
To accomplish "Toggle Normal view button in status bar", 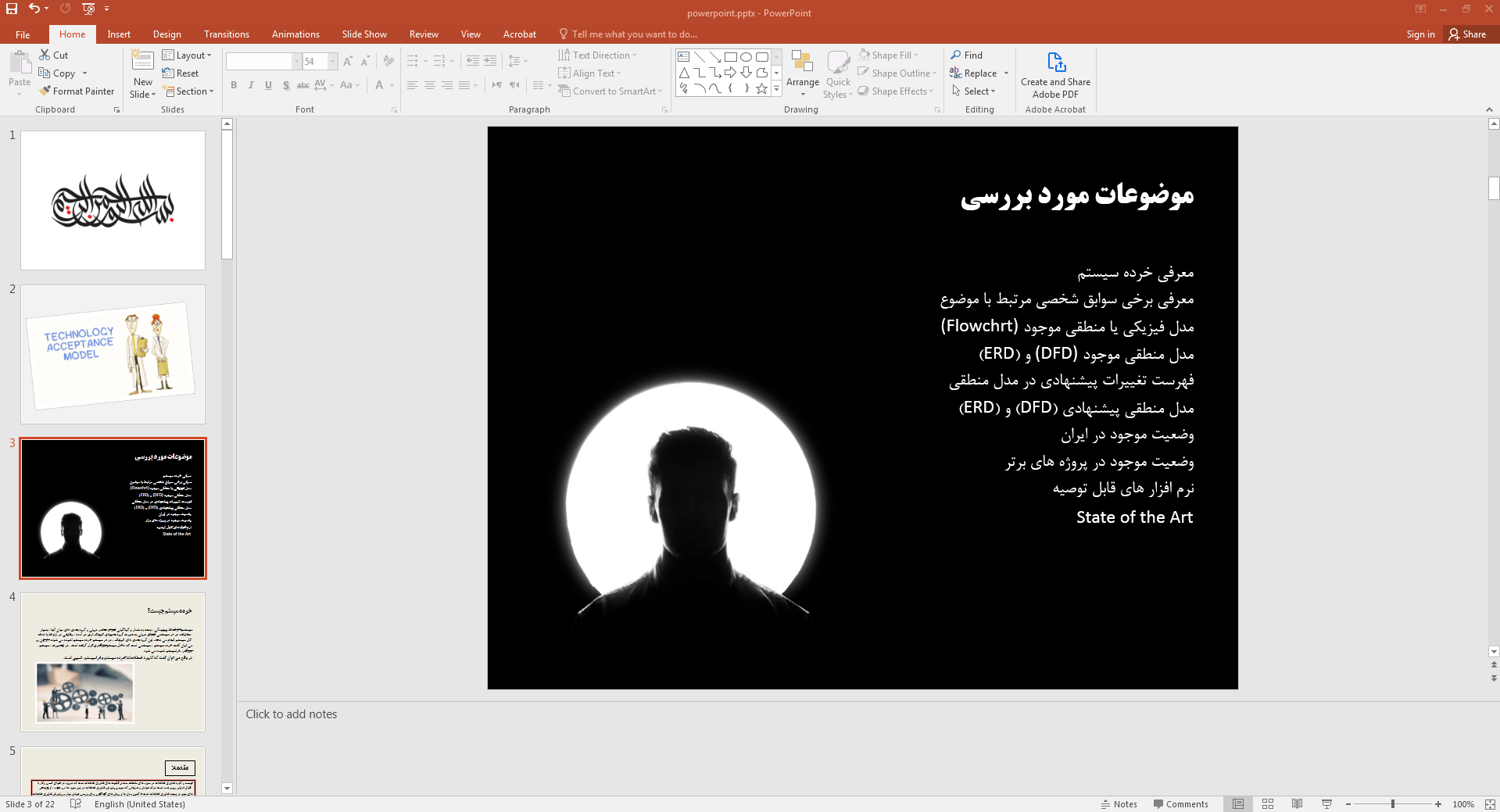I will coord(1238,803).
